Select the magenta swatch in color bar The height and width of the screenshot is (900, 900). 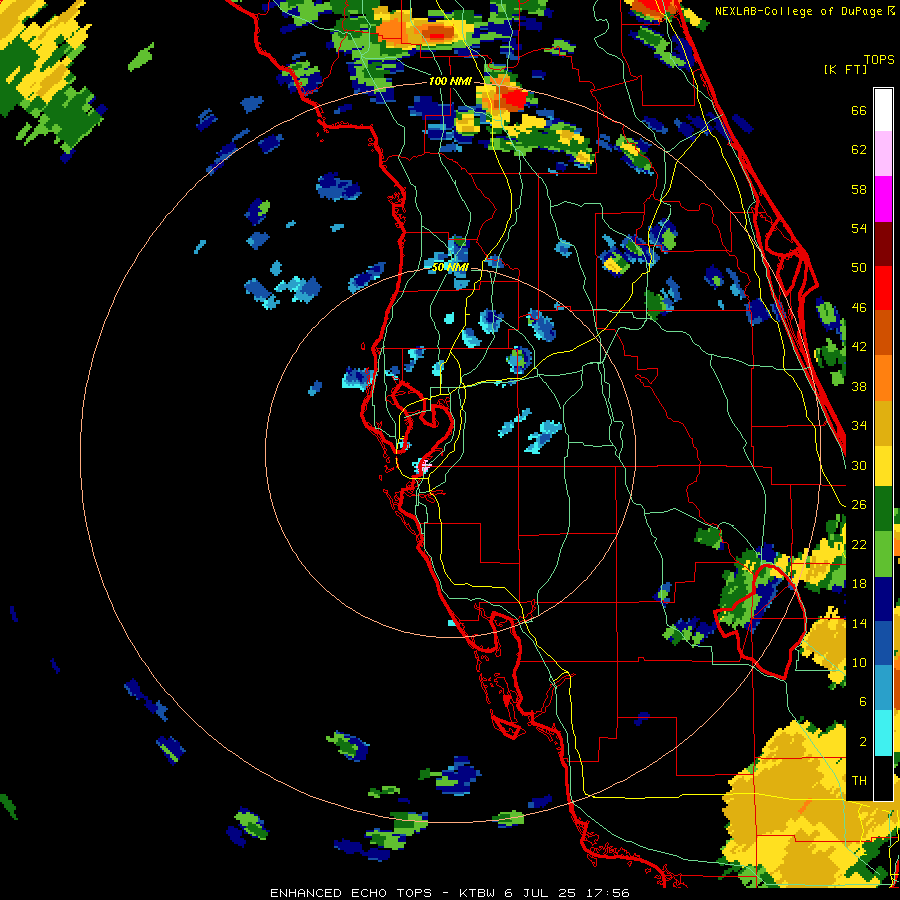pos(883,199)
